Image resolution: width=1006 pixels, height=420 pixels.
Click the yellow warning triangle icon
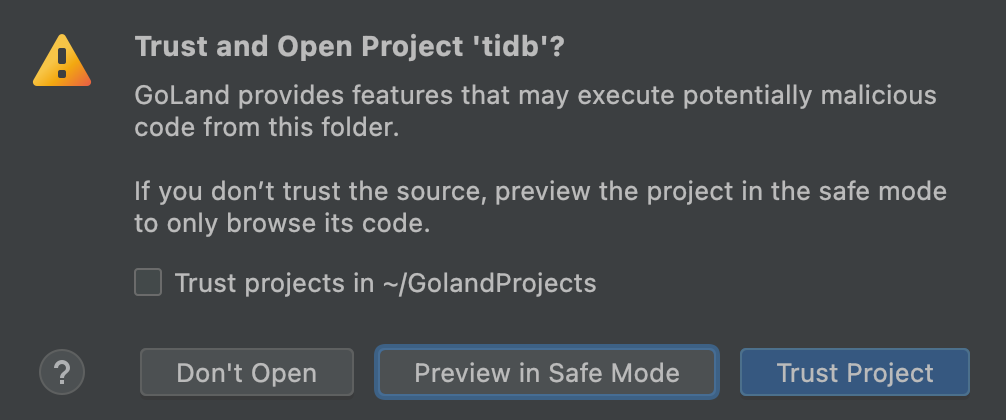click(x=62, y=61)
